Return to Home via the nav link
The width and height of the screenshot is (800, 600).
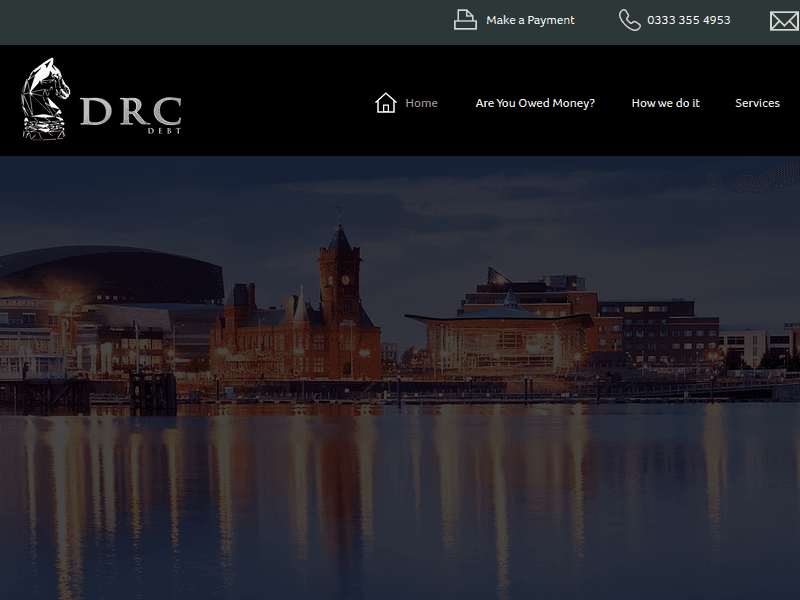point(421,103)
